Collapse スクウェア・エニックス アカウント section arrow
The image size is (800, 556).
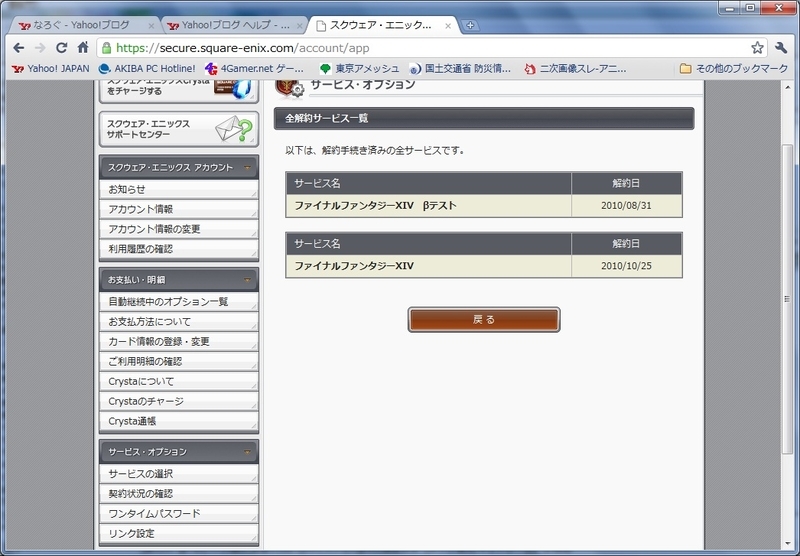[247, 167]
